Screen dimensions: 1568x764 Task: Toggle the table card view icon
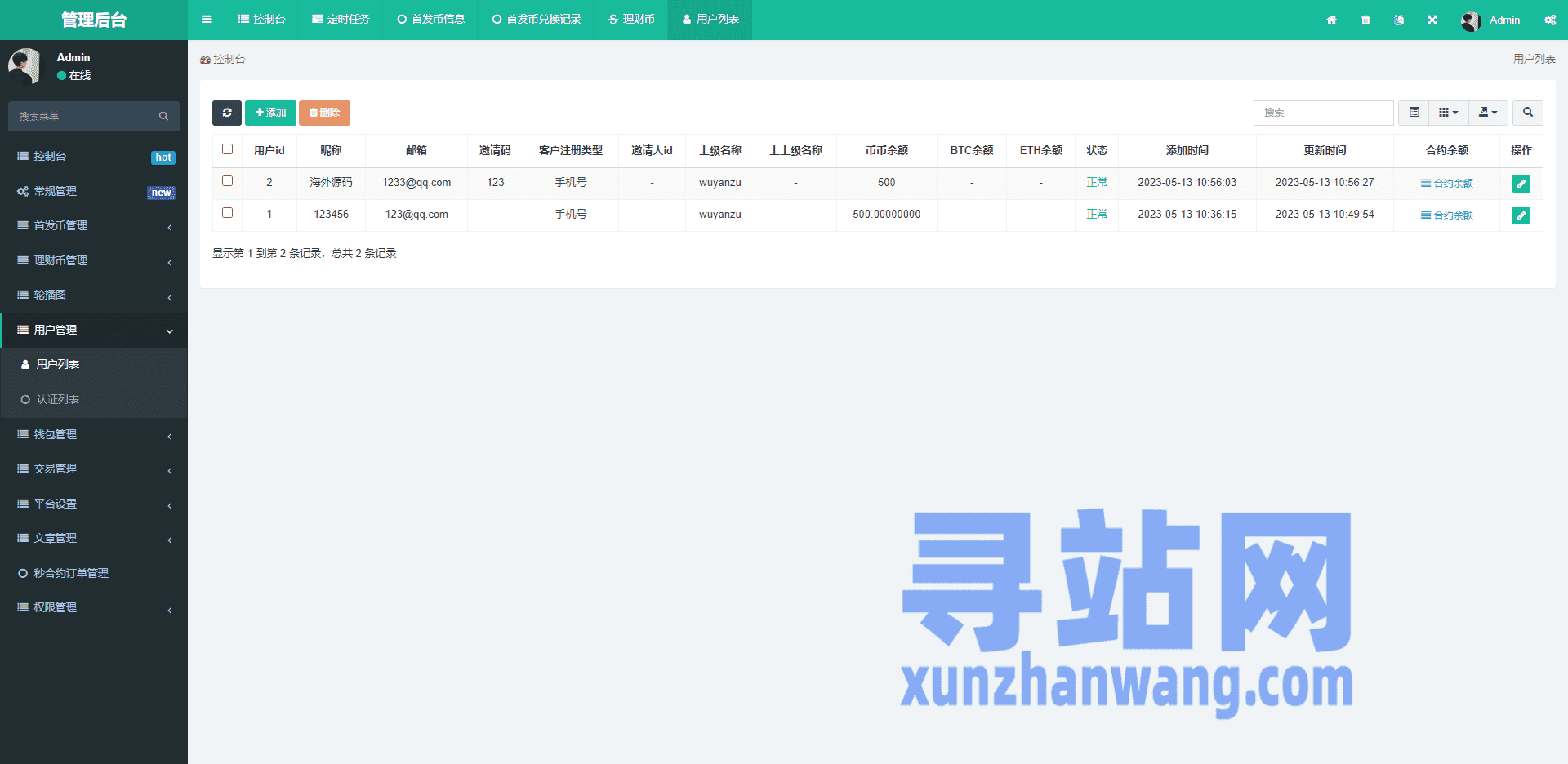coord(1414,113)
